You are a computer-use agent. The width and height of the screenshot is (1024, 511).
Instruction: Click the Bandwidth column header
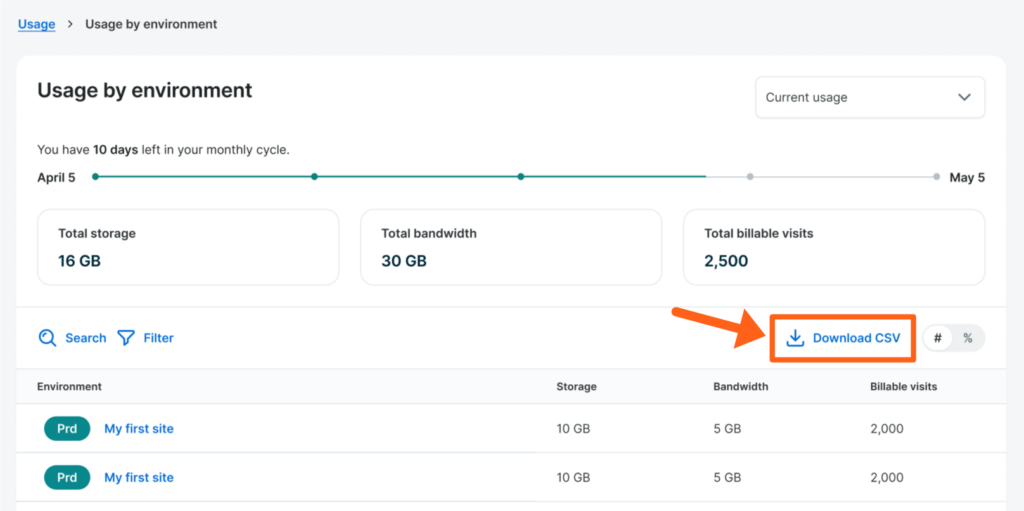coord(742,386)
